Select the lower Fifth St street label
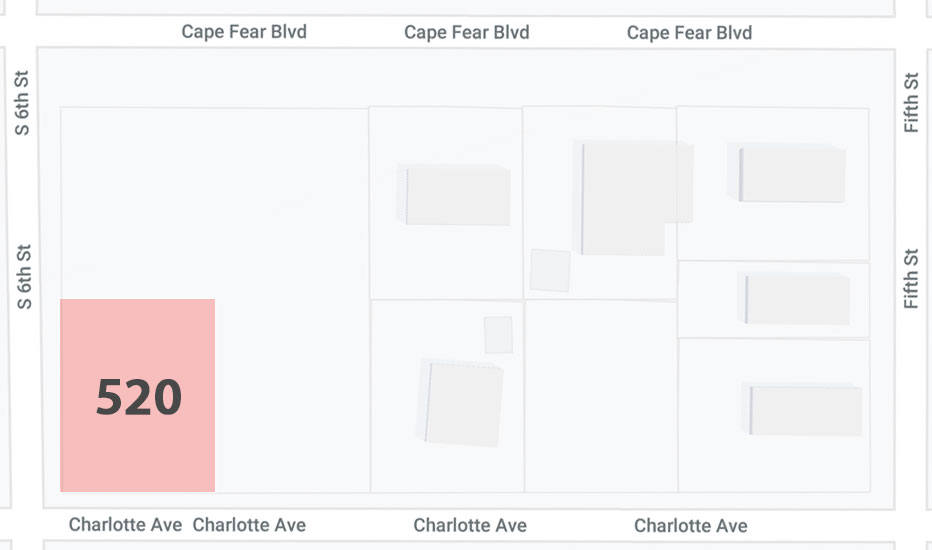The height and width of the screenshot is (550, 932). (x=911, y=279)
